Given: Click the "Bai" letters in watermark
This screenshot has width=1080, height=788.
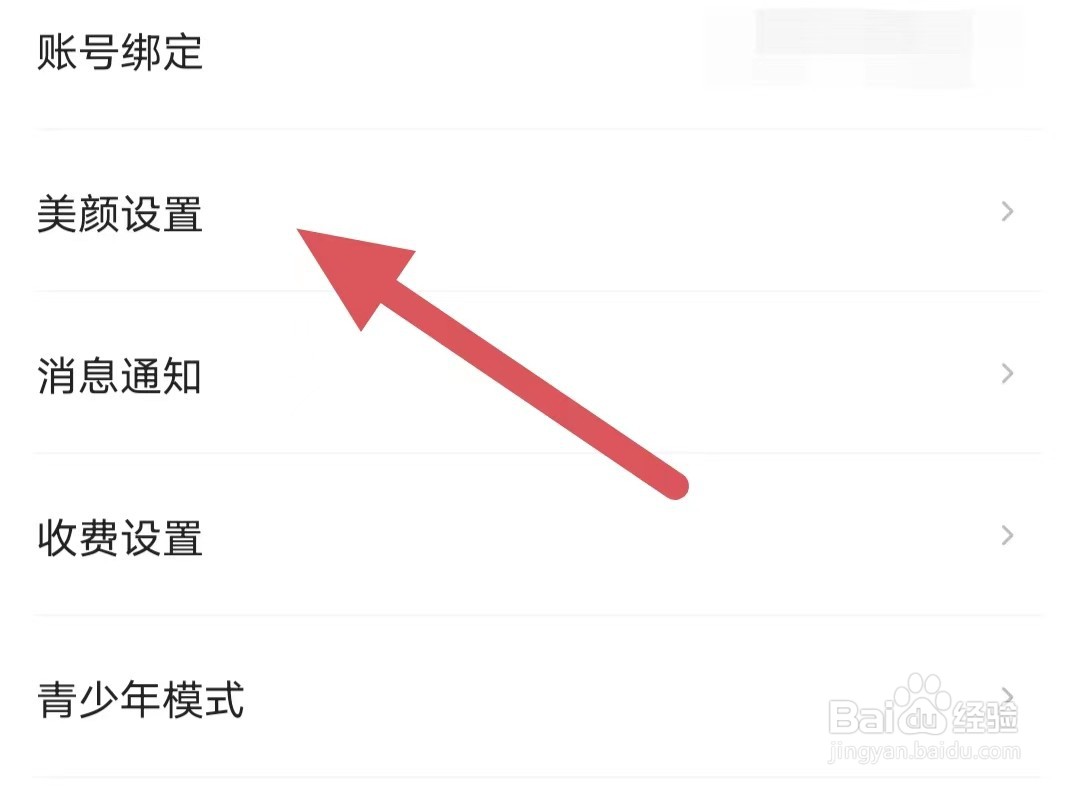Looking at the screenshot, I should tap(860, 716).
